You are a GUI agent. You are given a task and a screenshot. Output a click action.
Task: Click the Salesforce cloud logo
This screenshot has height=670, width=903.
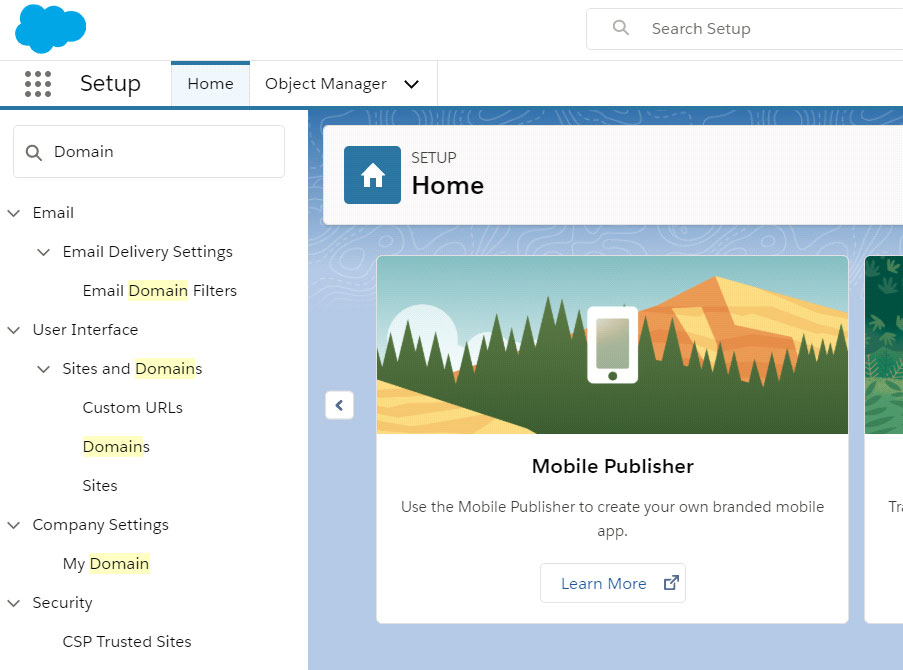click(50, 28)
